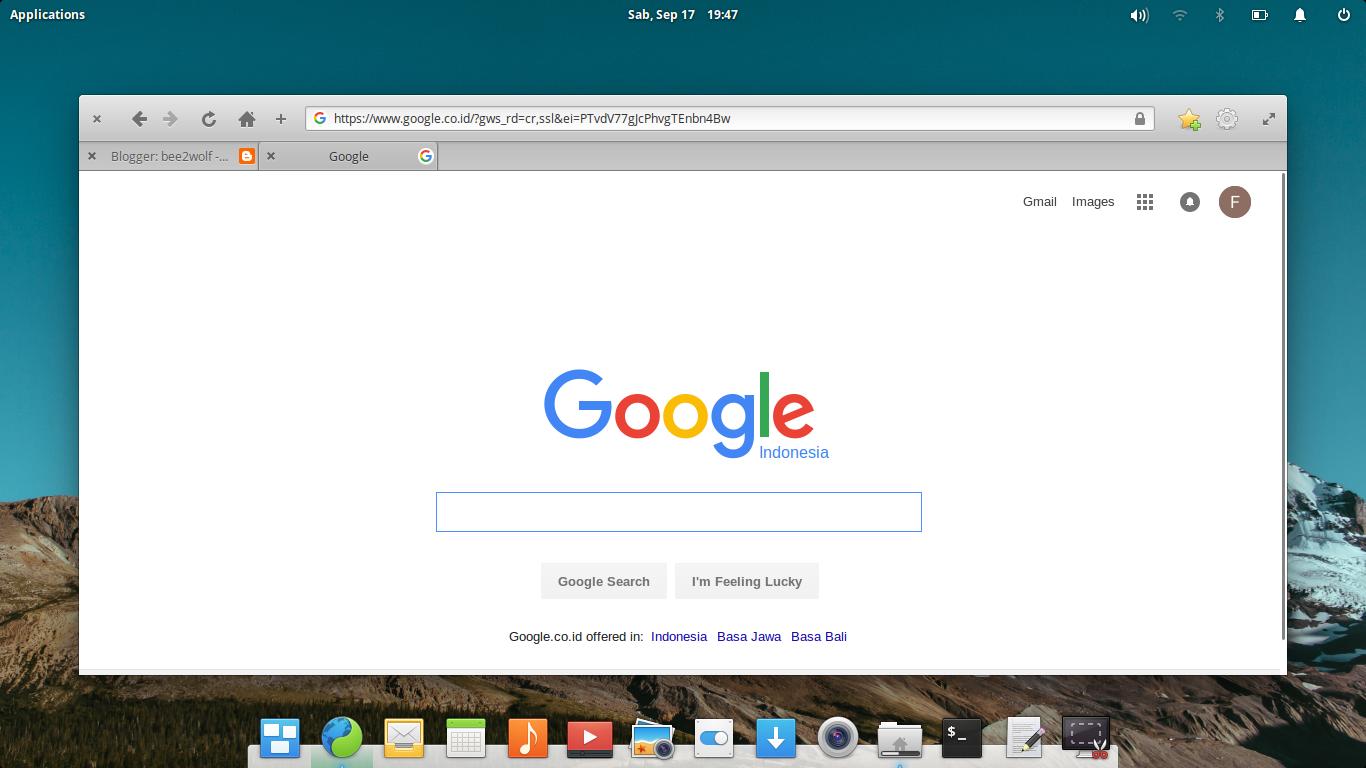This screenshot has height=768, width=1366.
Task: Open Files home folder from dock
Action: pyautogui.click(x=900, y=740)
